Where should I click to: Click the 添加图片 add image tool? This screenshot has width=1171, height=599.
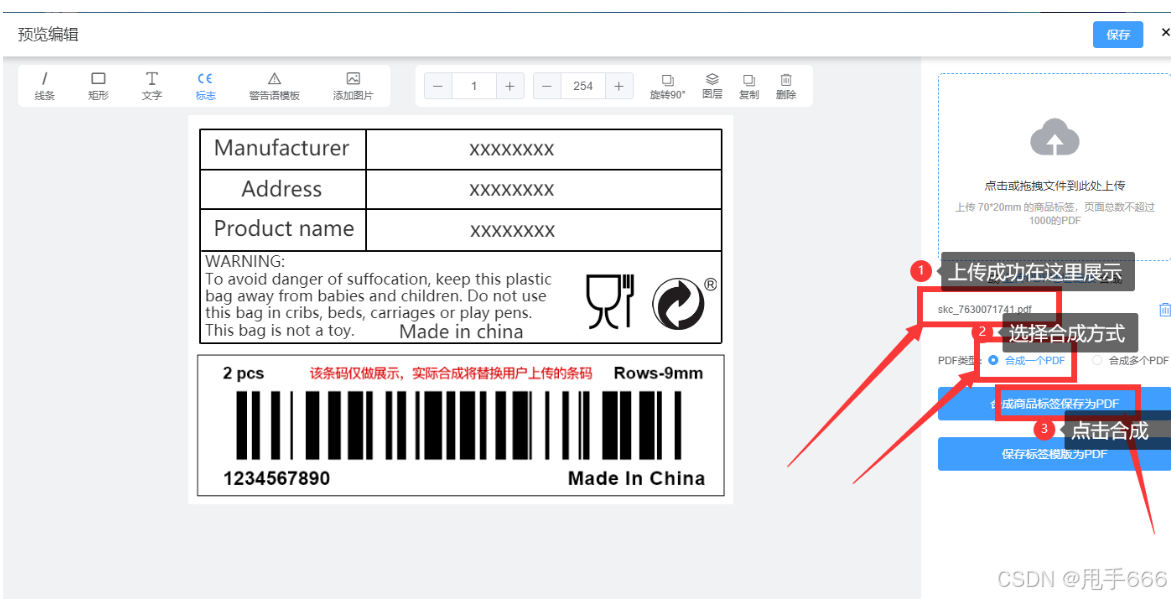tap(353, 86)
